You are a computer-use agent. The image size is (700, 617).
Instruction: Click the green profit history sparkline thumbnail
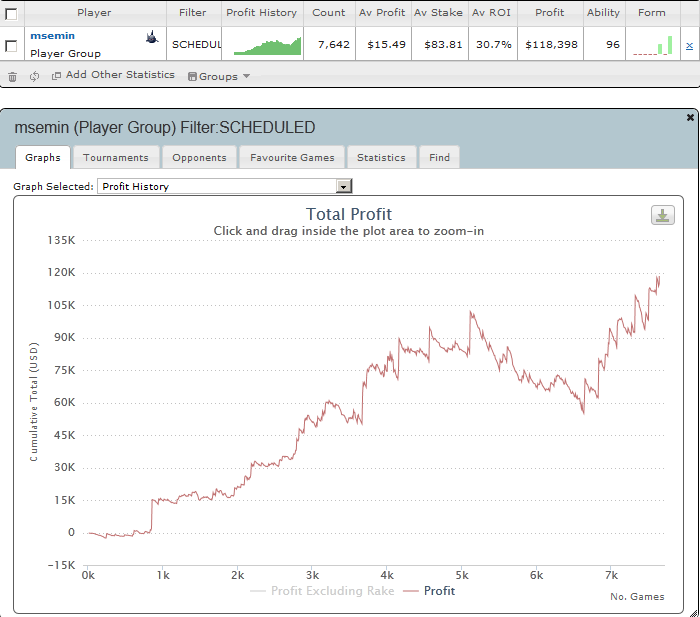267,46
